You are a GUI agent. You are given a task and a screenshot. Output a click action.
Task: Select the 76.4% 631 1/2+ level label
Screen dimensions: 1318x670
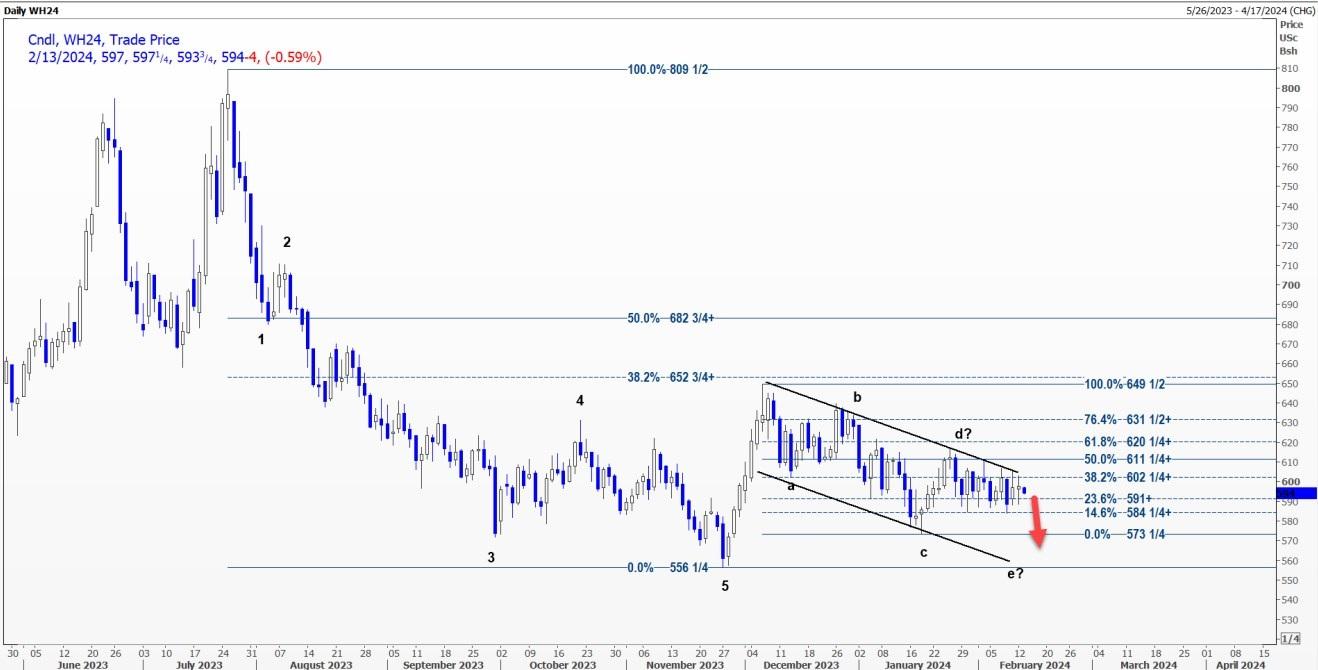click(1128, 420)
